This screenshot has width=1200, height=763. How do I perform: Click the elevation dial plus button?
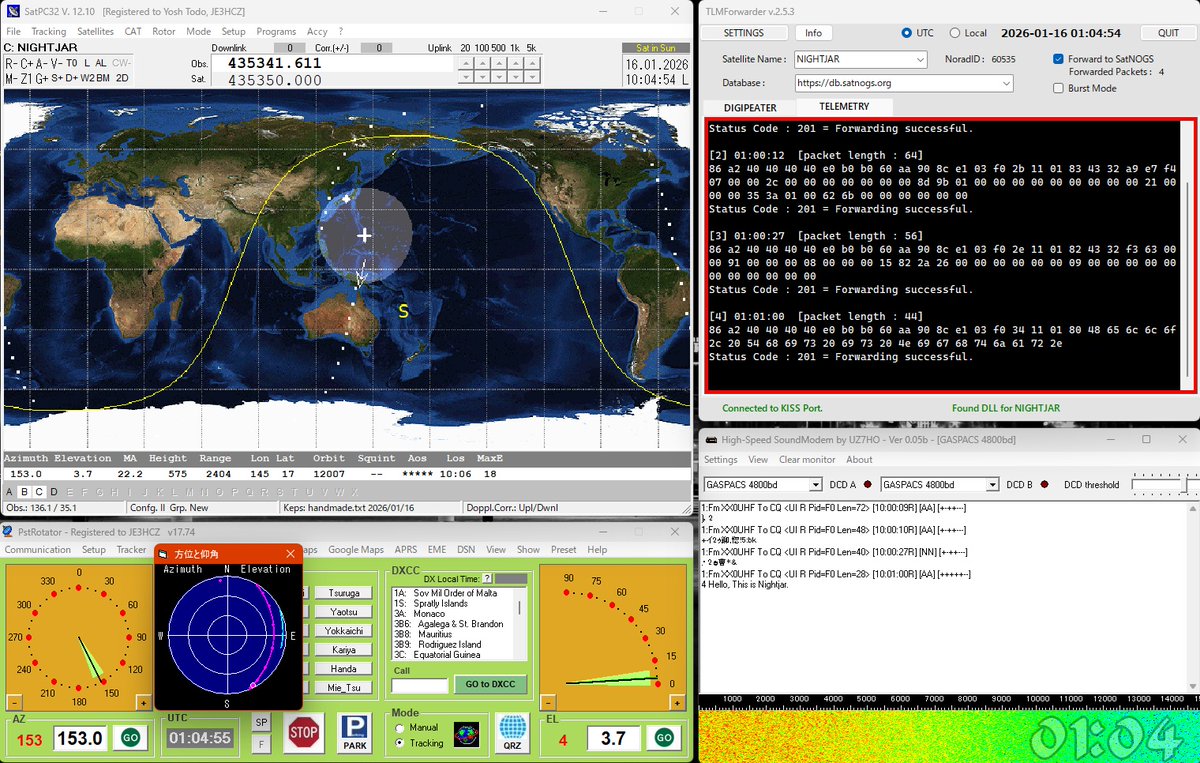[678, 703]
